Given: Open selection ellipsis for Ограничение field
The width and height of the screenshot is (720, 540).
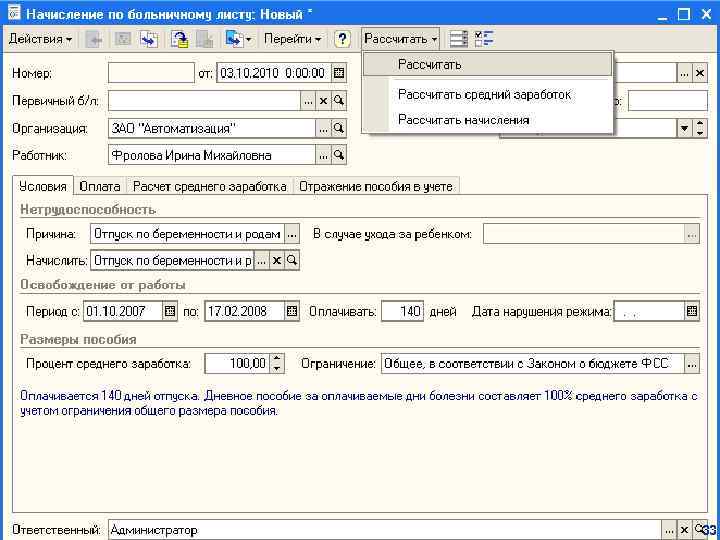Looking at the screenshot, I should pyautogui.click(x=692, y=364).
